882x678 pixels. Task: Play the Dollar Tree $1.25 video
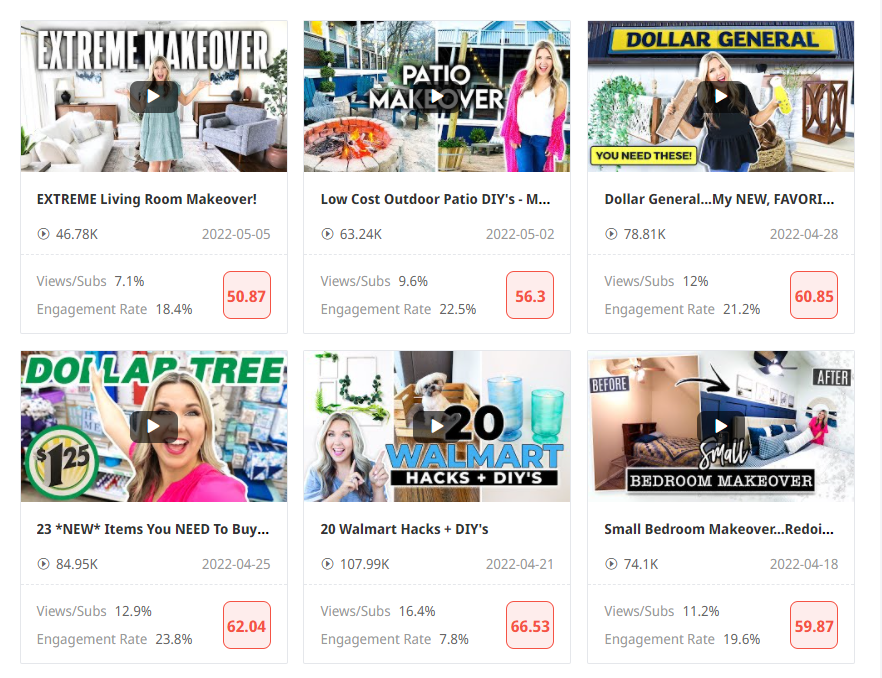tap(154, 426)
